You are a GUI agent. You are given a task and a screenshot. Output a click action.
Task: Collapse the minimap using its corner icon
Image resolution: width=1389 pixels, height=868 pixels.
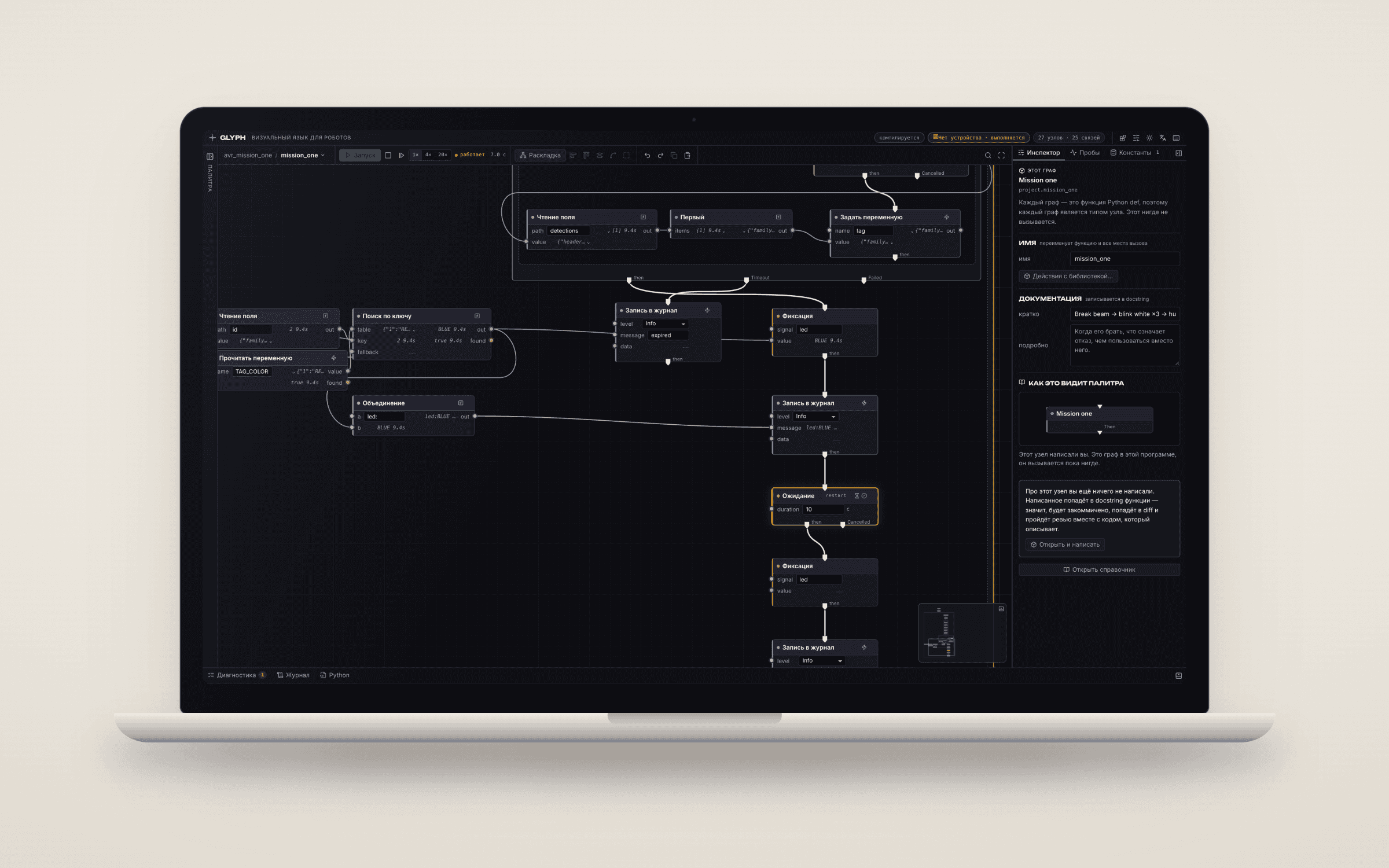point(1001,609)
